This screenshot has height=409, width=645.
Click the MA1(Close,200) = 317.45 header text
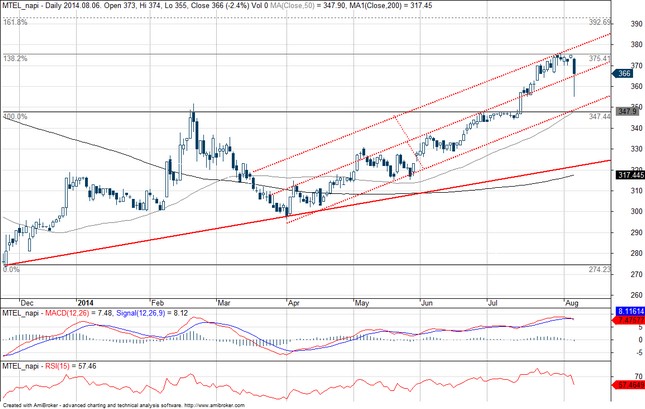tap(390, 6)
